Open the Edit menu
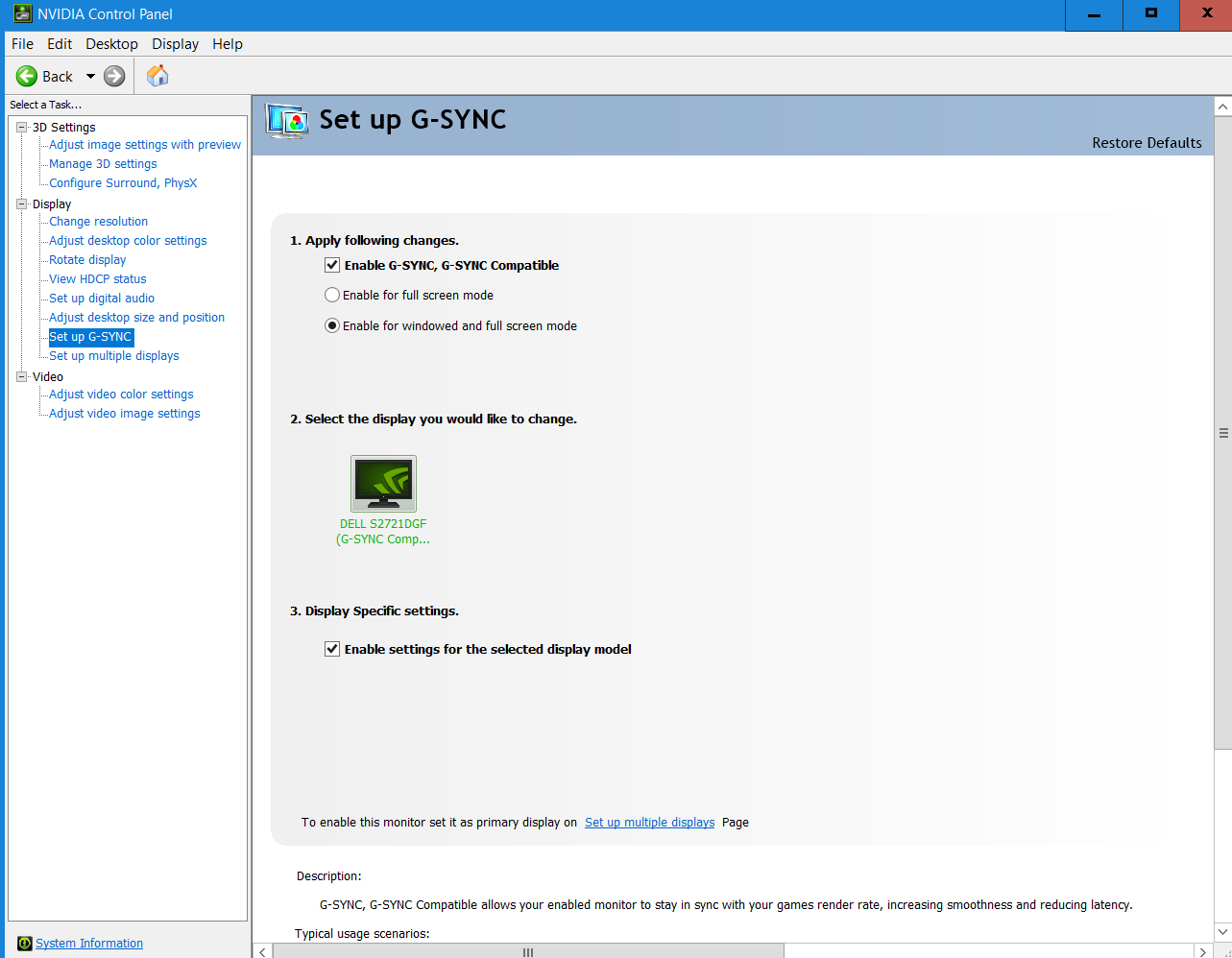1232x958 pixels. pyautogui.click(x=60, y=44)
